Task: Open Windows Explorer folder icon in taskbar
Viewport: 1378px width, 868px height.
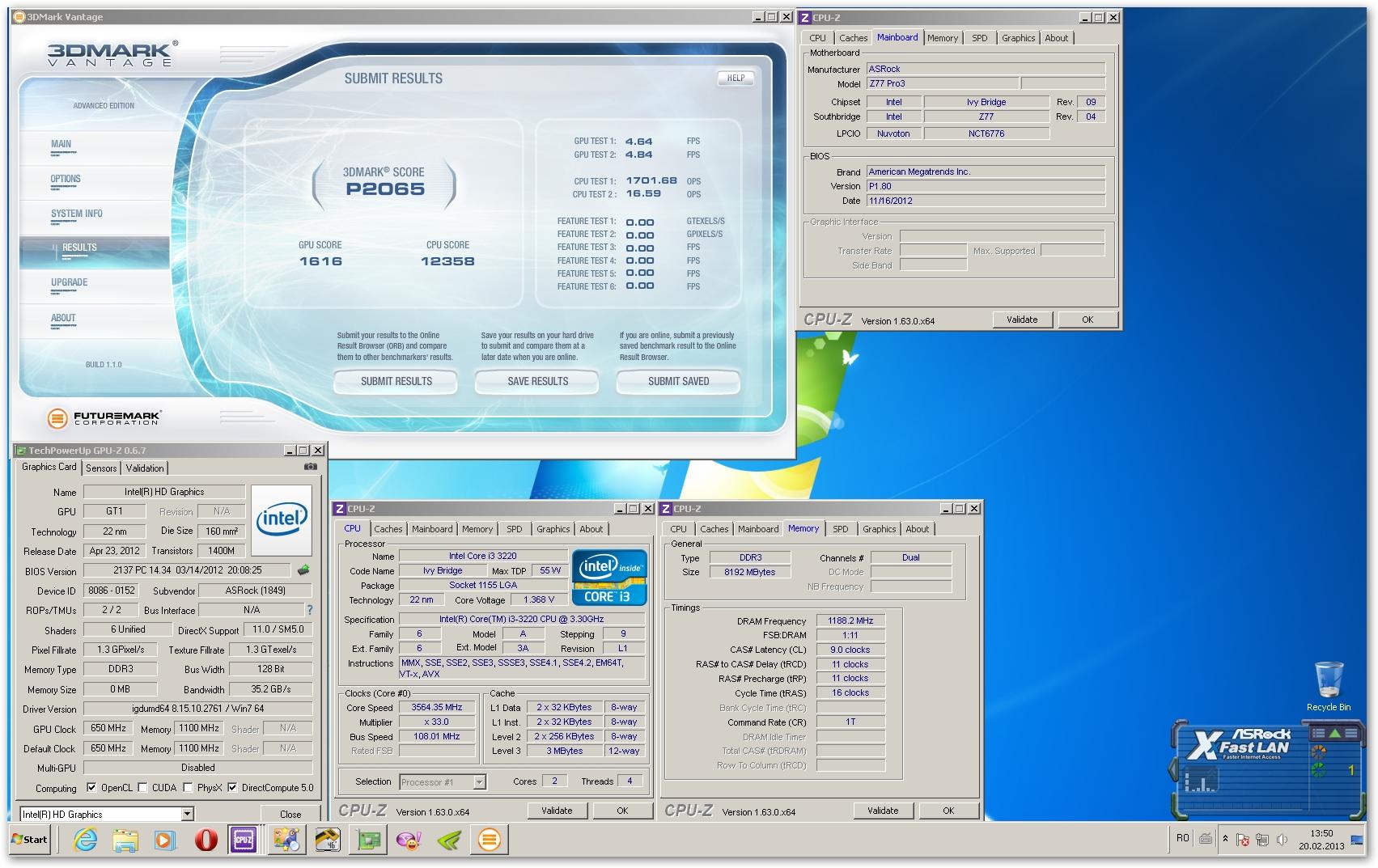Action: [125, 840]
